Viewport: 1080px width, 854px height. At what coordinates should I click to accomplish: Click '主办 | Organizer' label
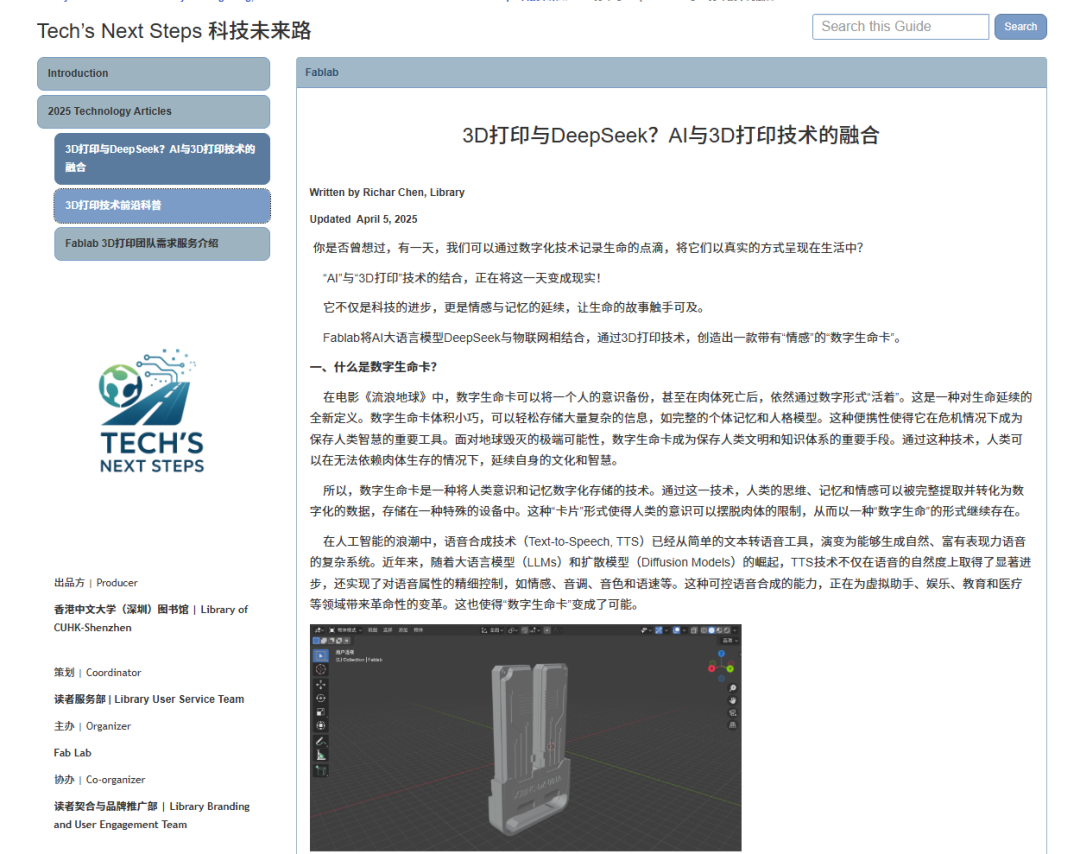pyautogui.click(x=92, y=726)
